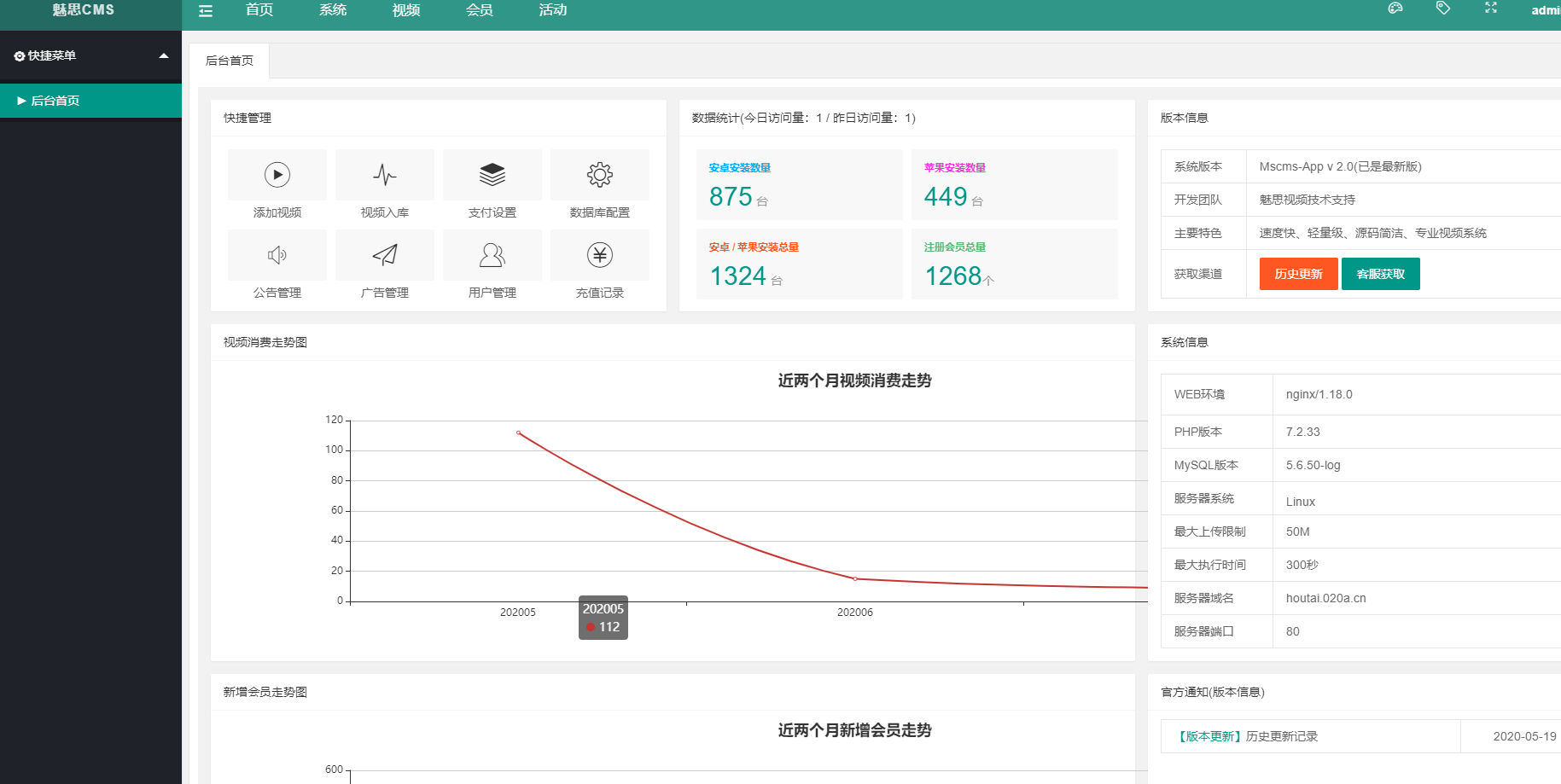Open the theme palette icon
Screen dimensions: 1561x784
pyautogui.click(x=1395, y=8)
